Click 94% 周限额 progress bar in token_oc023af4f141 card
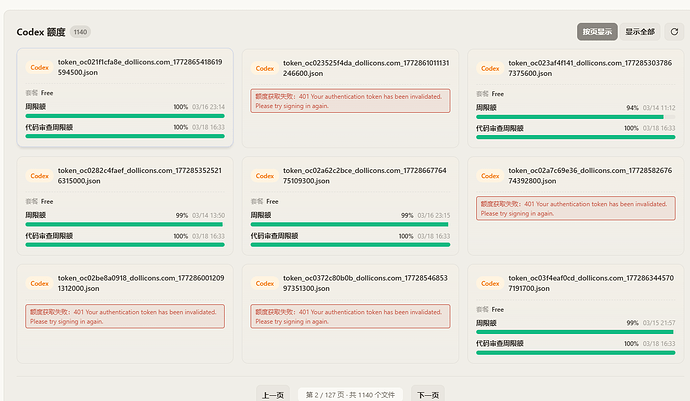This screenshot has width=690, height=401. [x=576, y=117]
